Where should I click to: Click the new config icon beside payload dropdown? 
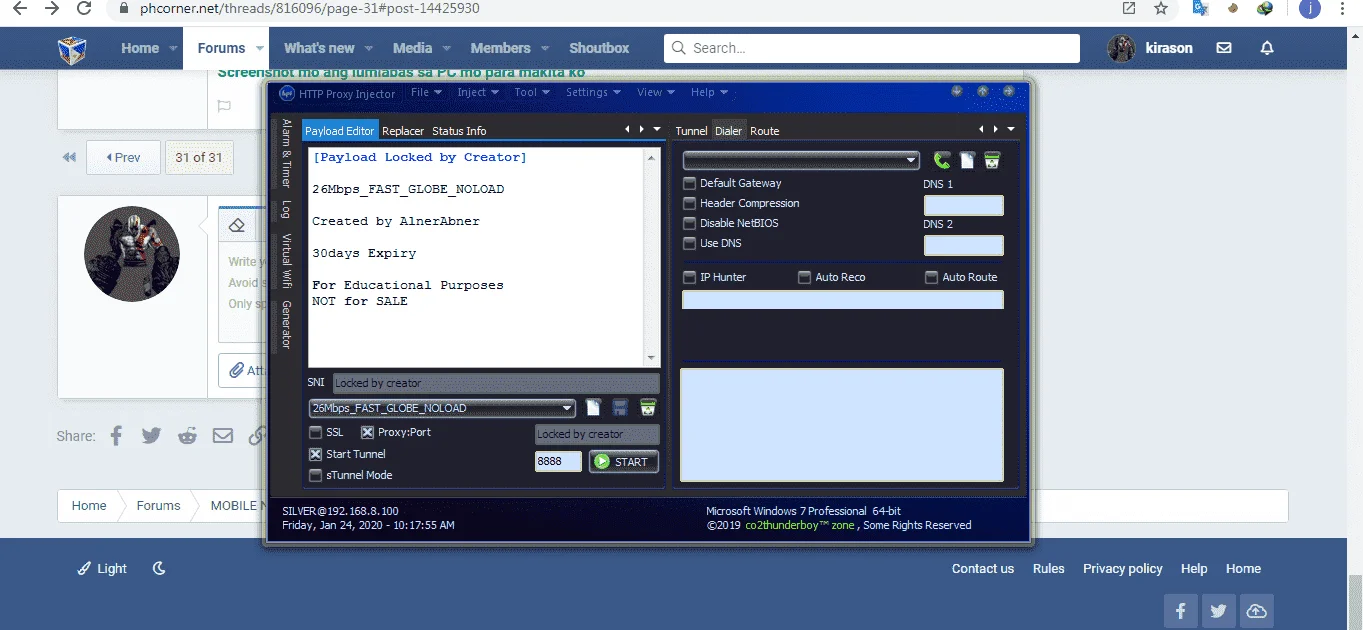(x=593, y=407)
